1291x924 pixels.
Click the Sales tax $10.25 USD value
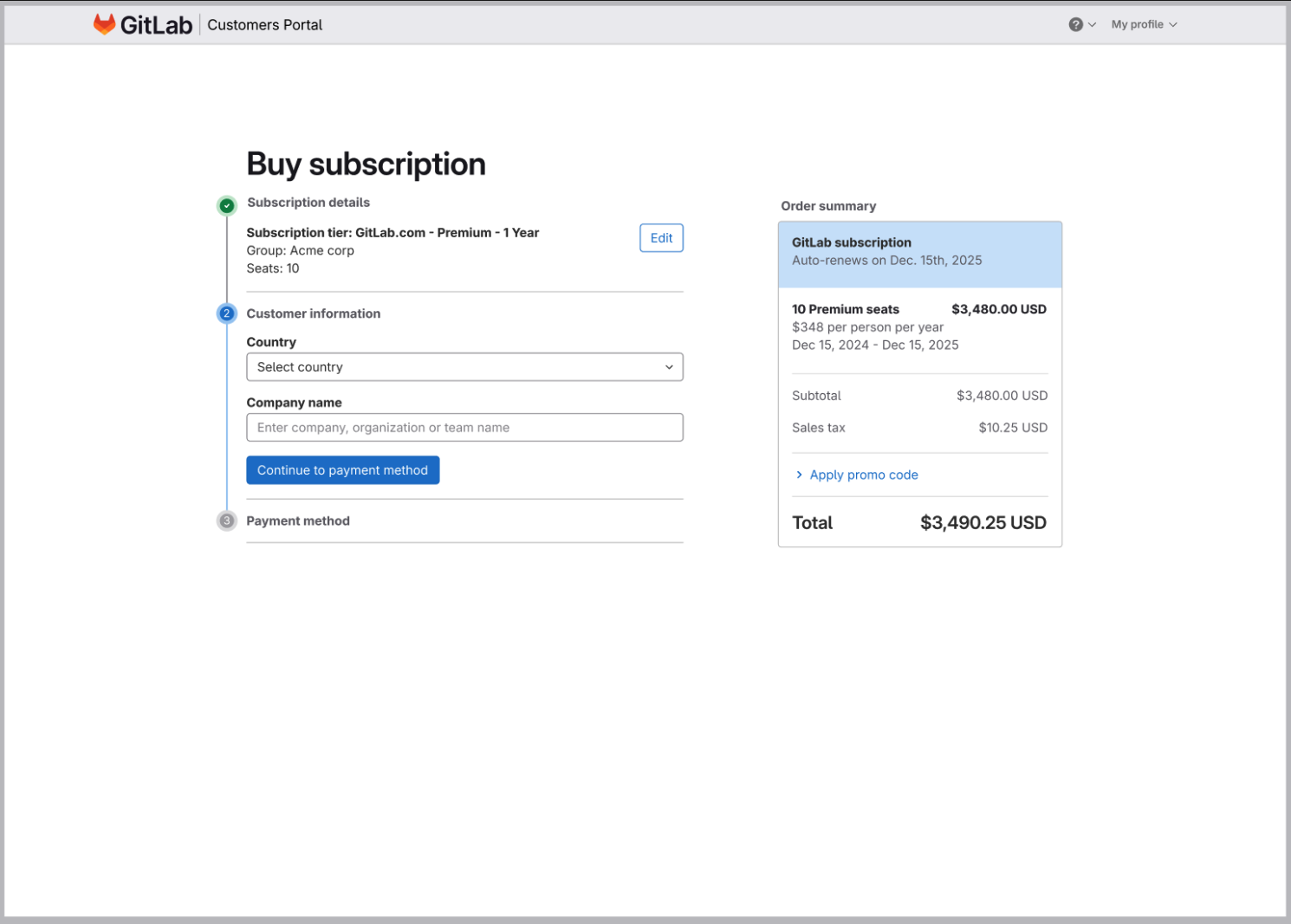pyautogui.click(x=1013, y=428)
